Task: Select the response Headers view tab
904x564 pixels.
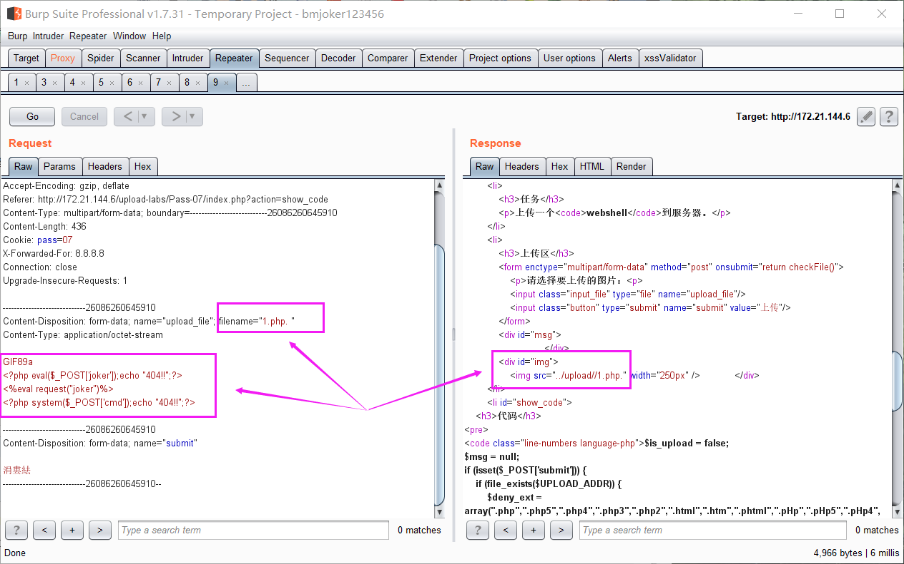Action: 522,167
